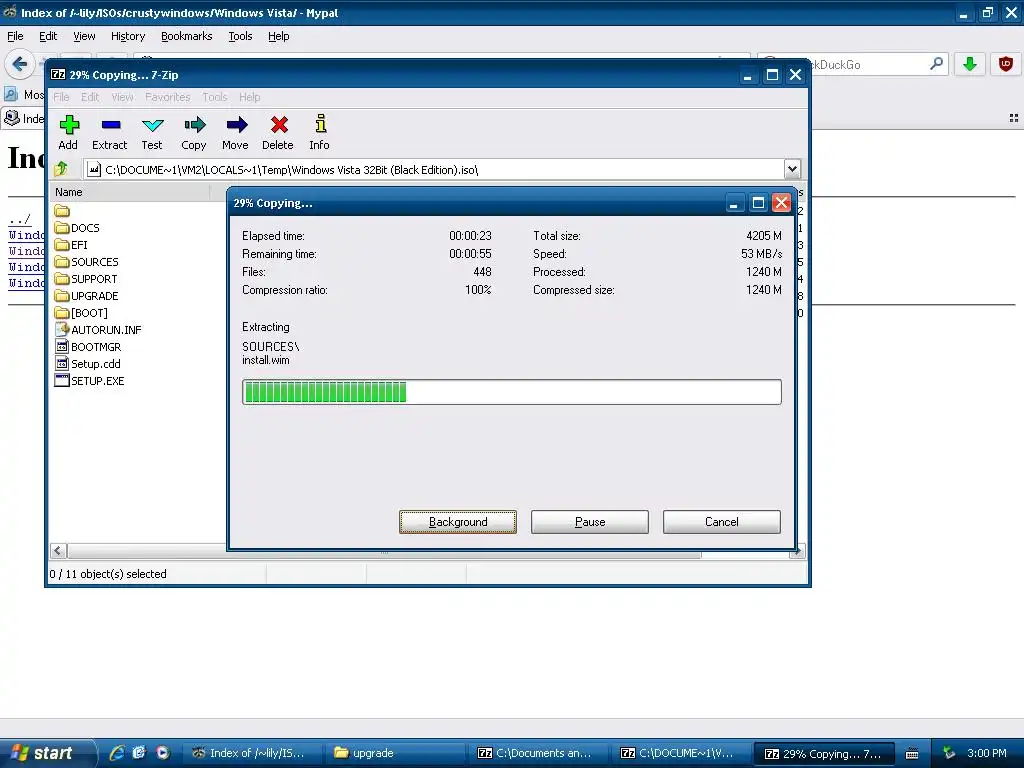Open the Mypal Bookmarks menu
The width and height of the screenshot is (1024, 768).
click(187, 36)
